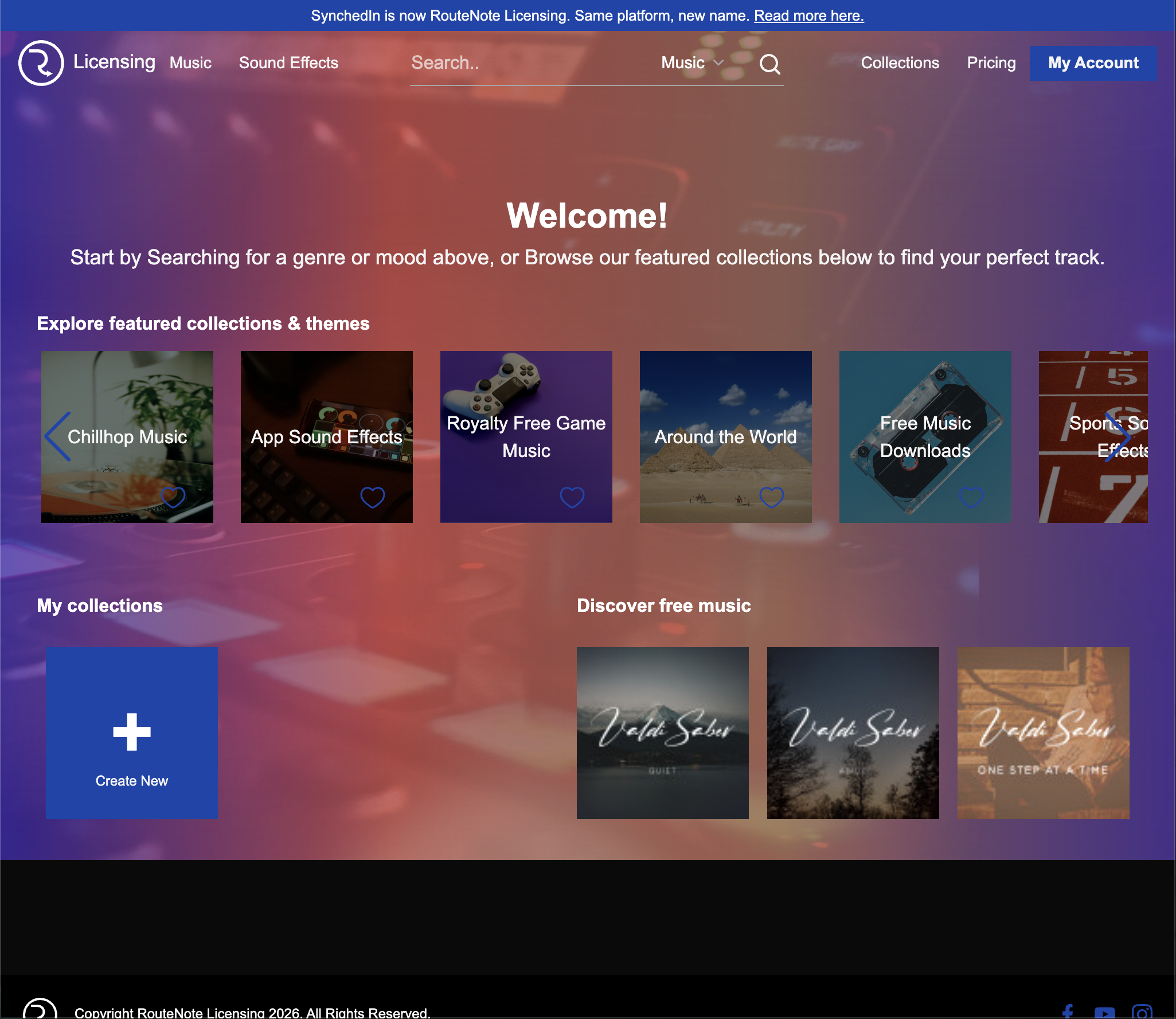Viewport: 1176px width, 1019px height.
Task: Open the Facebook icon in footer
Action: tap(1067, 1012)
